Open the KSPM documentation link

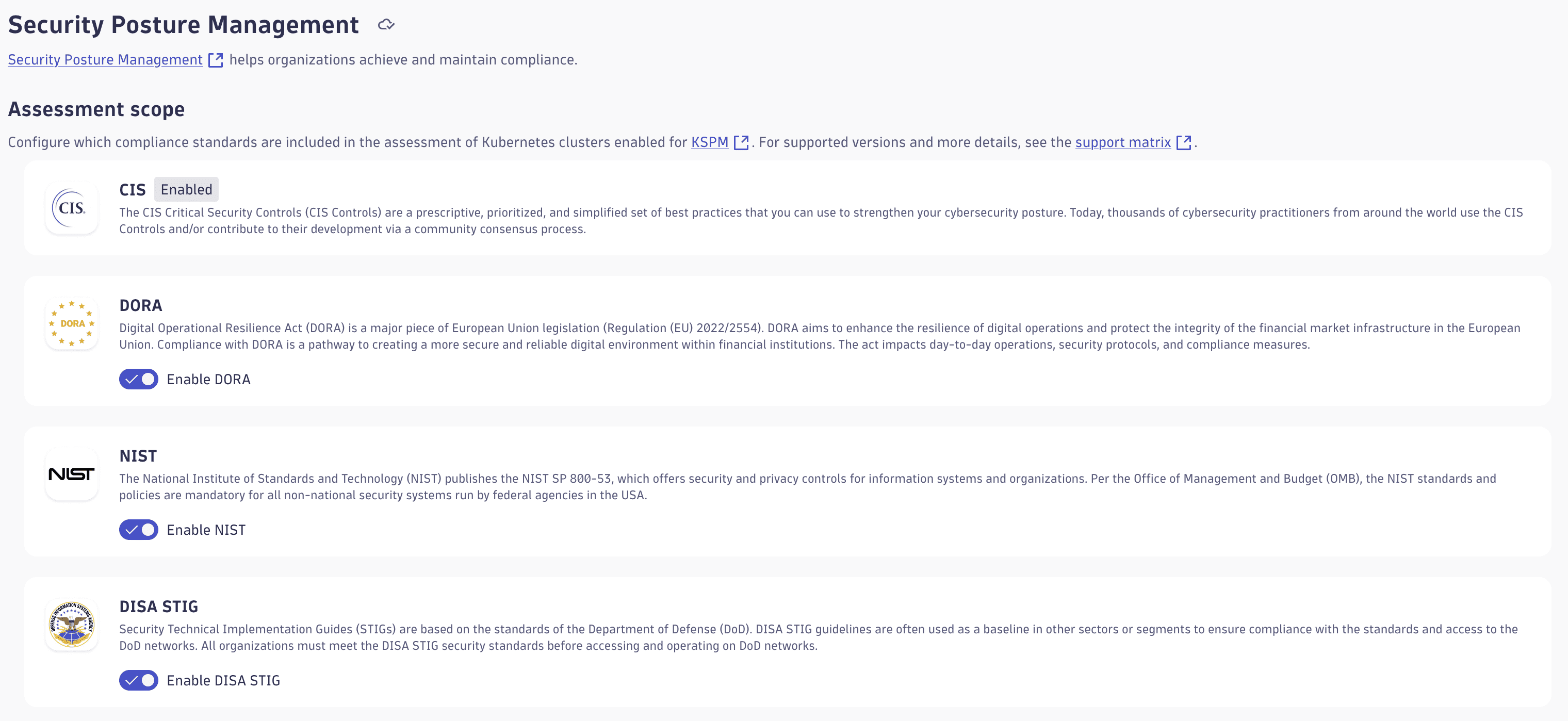tap(709, 142)
